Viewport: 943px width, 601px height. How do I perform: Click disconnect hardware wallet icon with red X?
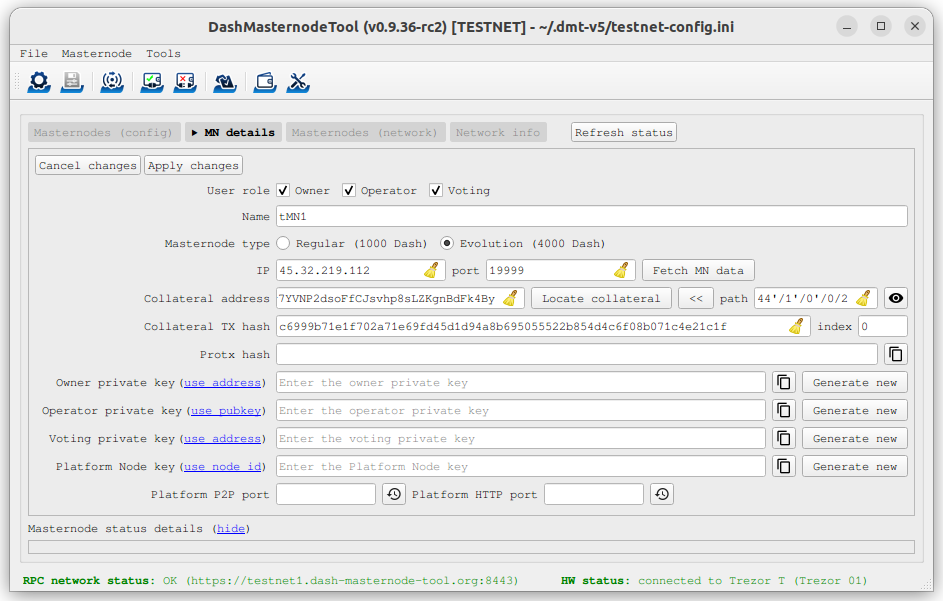point(185,82)
